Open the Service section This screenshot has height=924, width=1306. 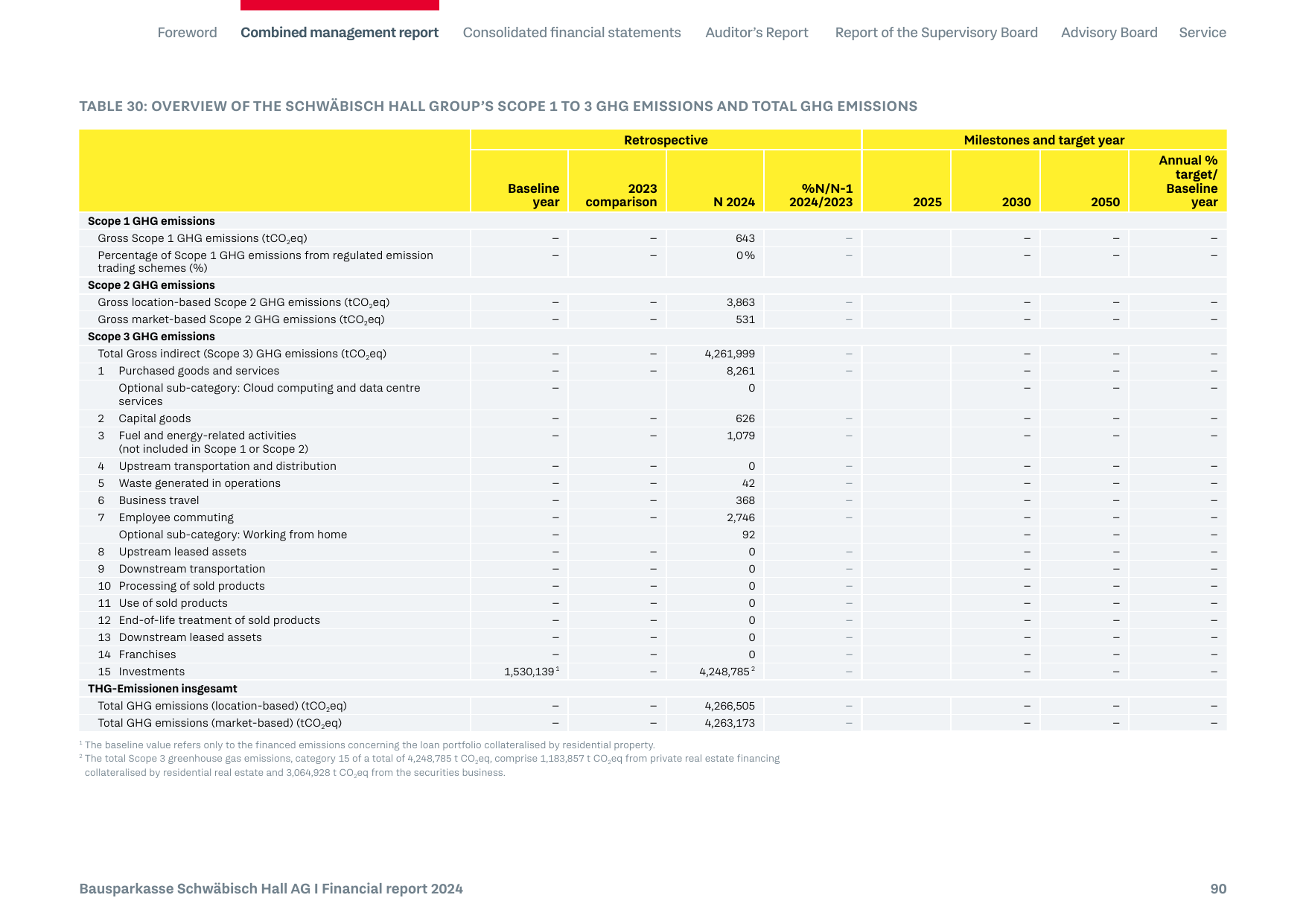[x=1203, y=33]
